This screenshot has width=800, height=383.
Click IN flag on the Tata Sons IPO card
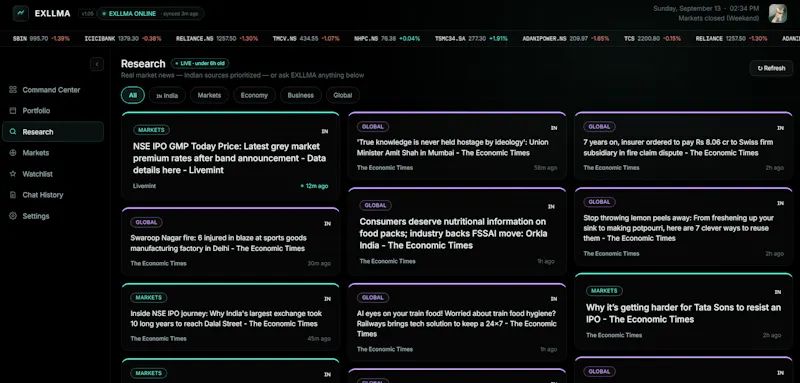tap(778, 292)
